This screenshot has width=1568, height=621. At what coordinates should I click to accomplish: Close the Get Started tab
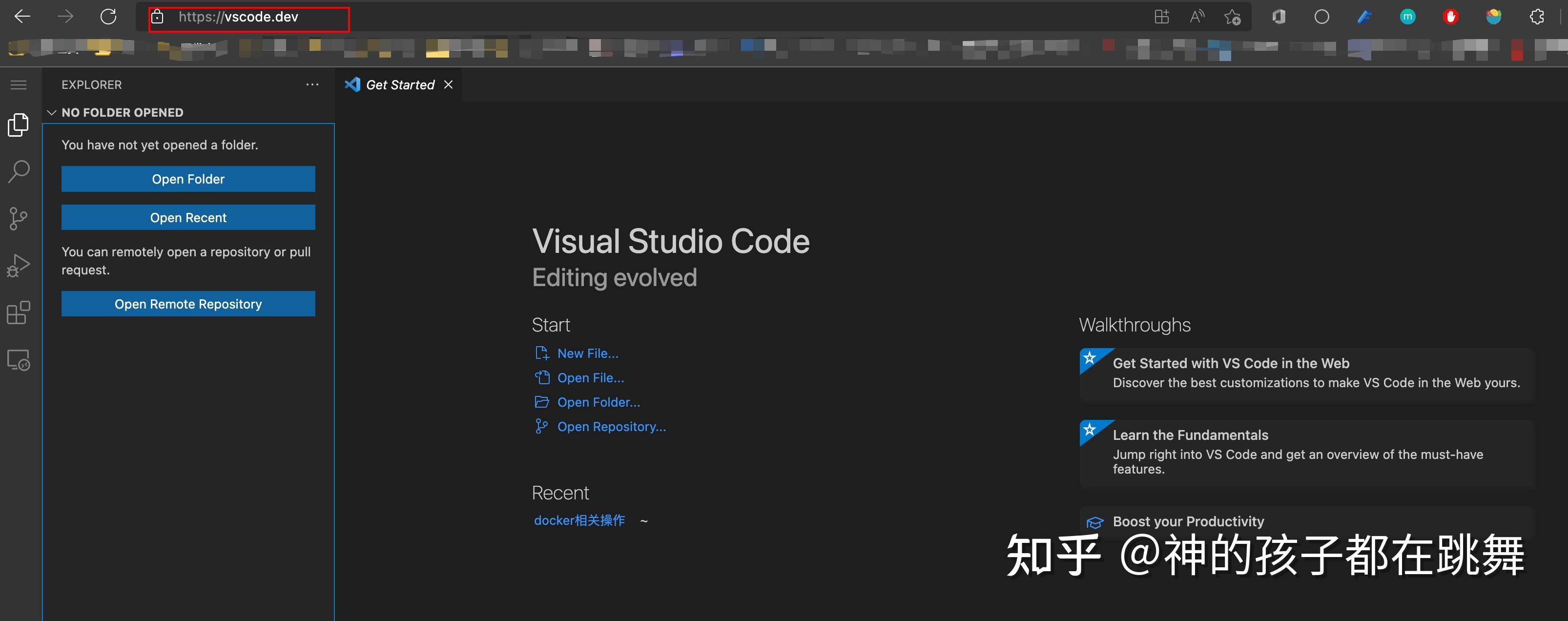click(449, 84)
